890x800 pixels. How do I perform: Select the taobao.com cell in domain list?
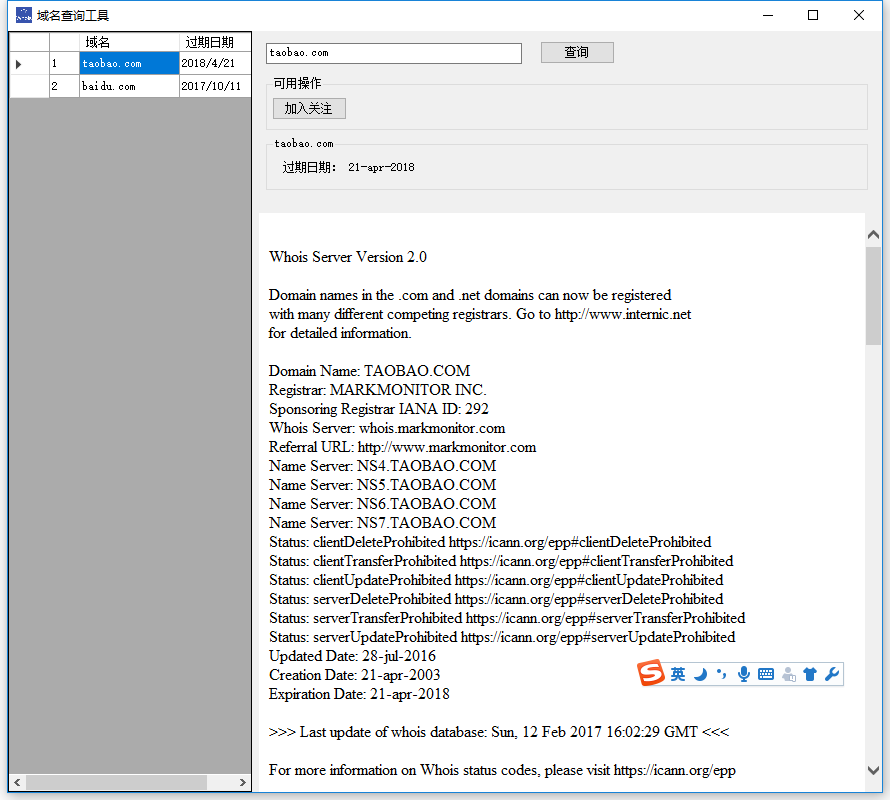coord(129,64)
